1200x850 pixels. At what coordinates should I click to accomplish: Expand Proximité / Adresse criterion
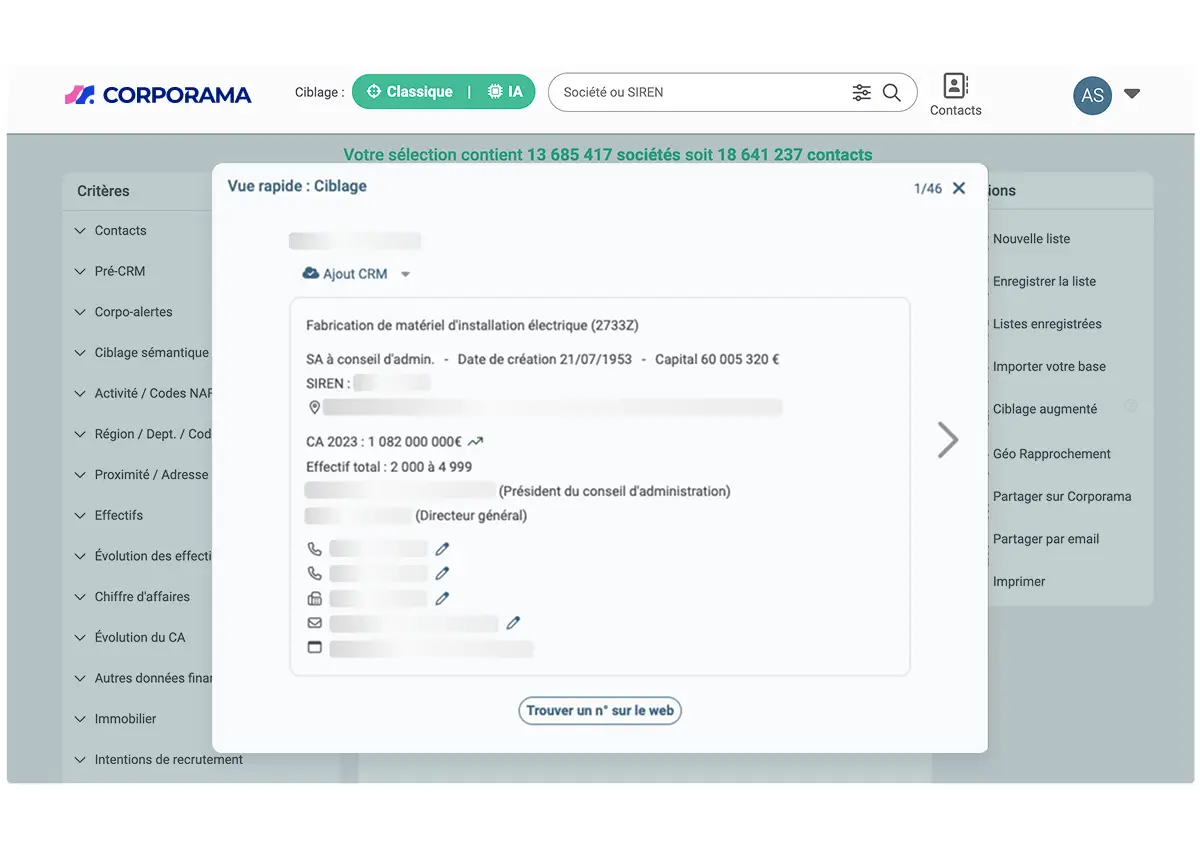coord(141,475)
